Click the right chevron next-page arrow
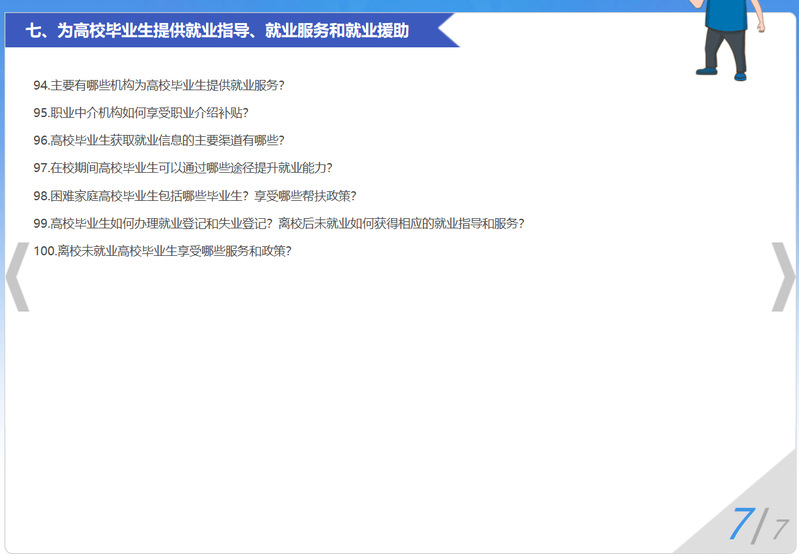Screen dimensions: 799x554 tap(782, 277)
